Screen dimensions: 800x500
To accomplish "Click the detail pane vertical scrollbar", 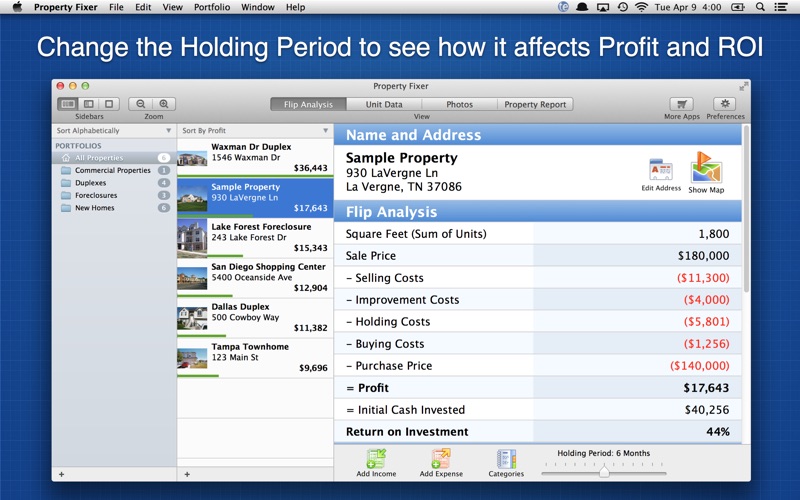I will [746, 209].
